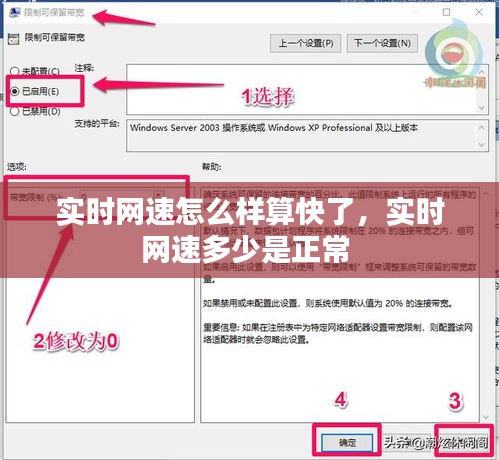Maximize the 限制可保留带宽 window
The height and width of the screenshot is (460, 499).
[x=446, y=12]
